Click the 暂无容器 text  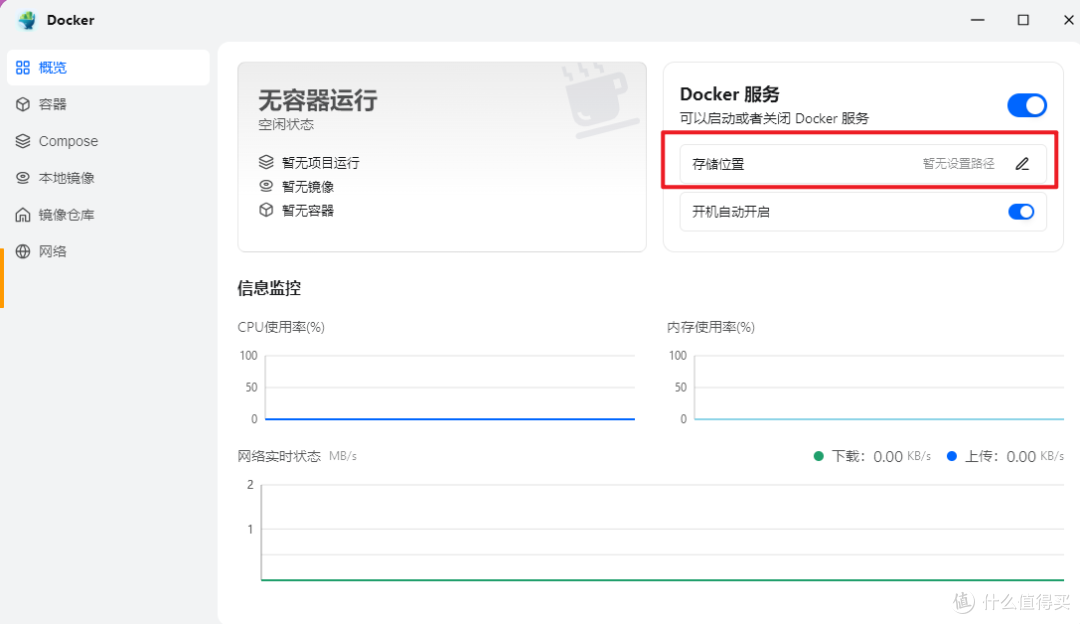308,211
